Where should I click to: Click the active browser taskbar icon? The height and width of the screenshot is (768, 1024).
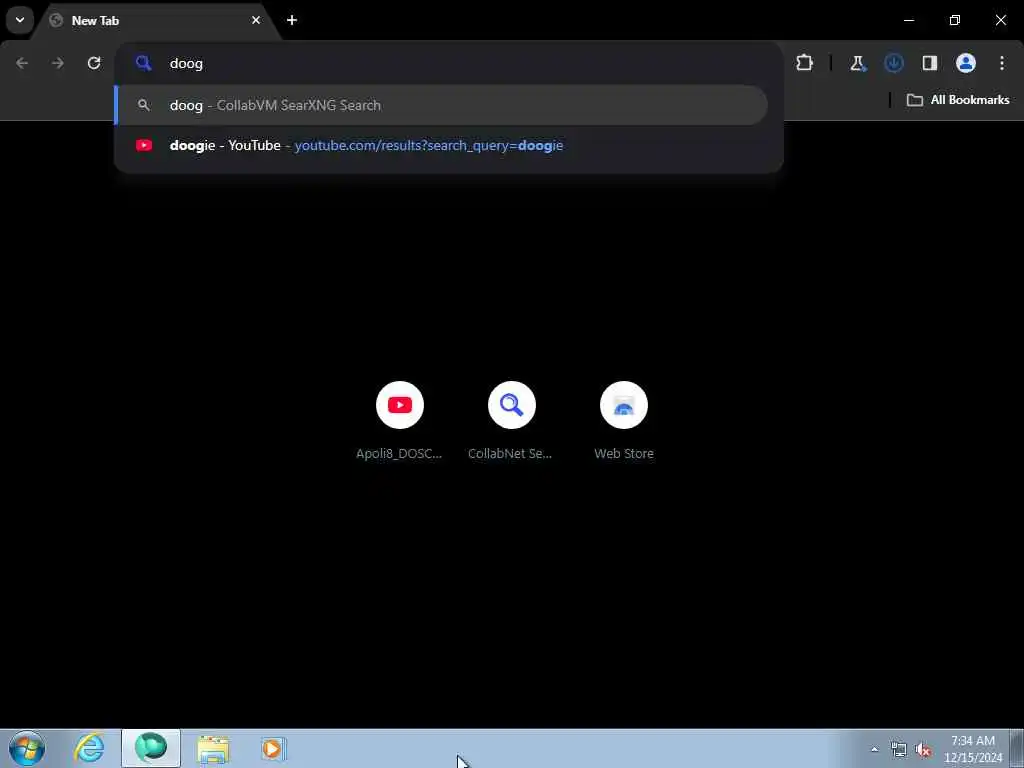(x=151, y=748)
